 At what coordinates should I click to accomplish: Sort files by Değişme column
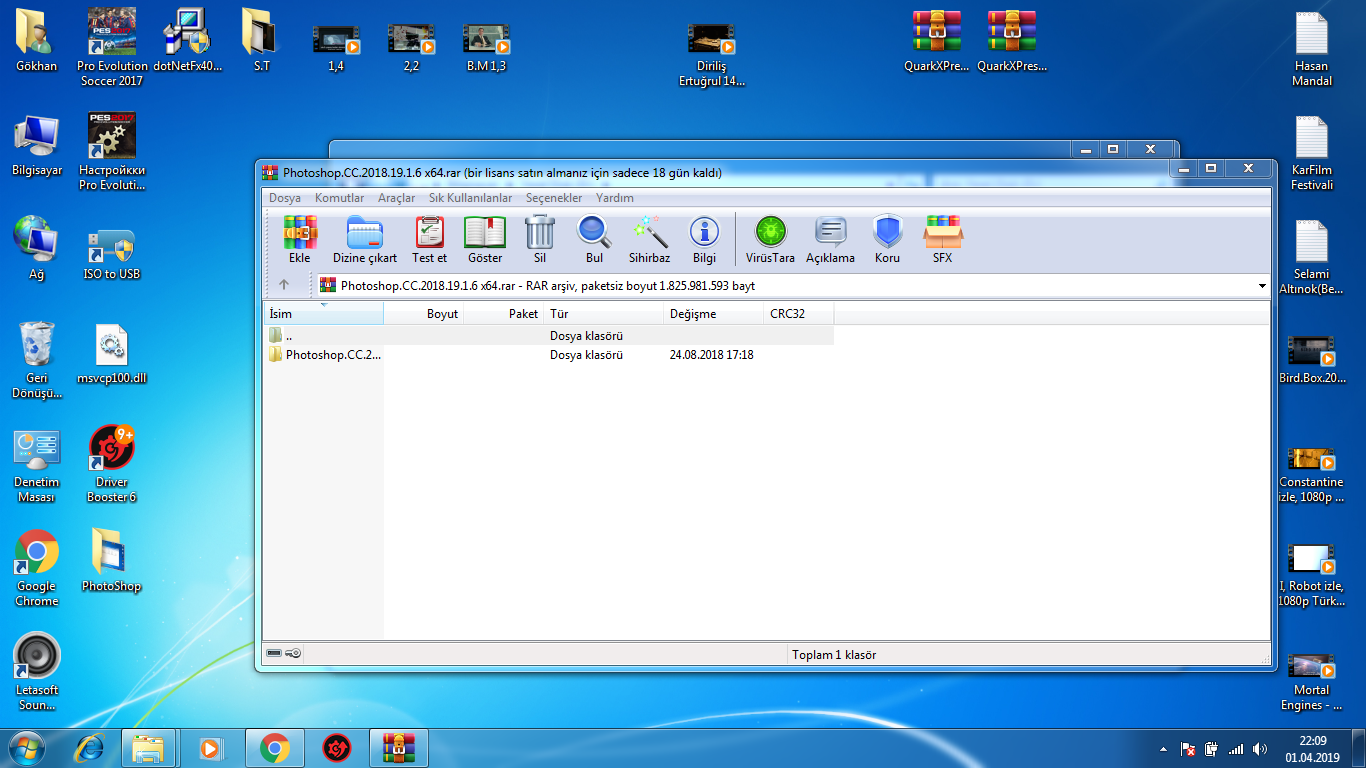[x=714, y=314]
